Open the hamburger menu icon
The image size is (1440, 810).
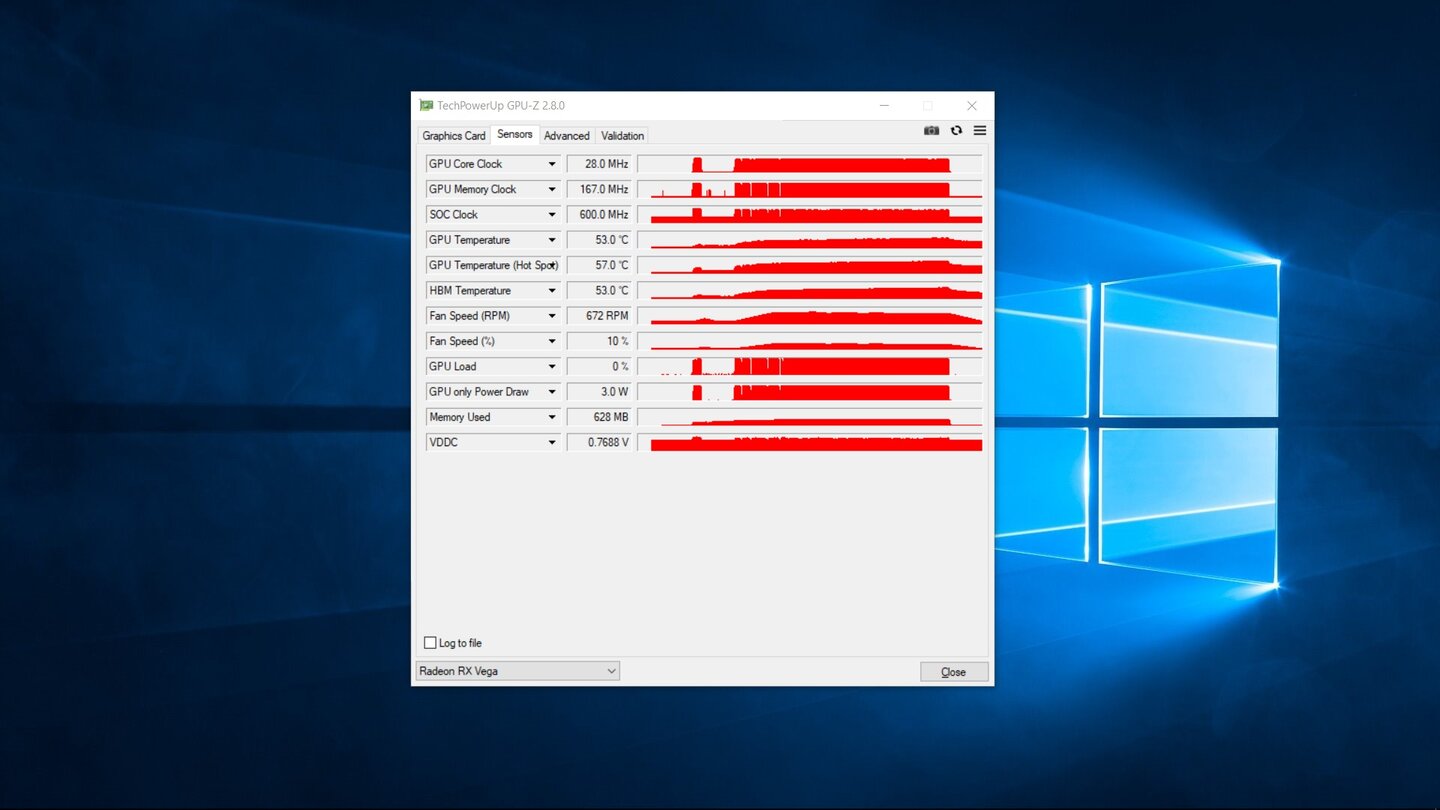980,131
